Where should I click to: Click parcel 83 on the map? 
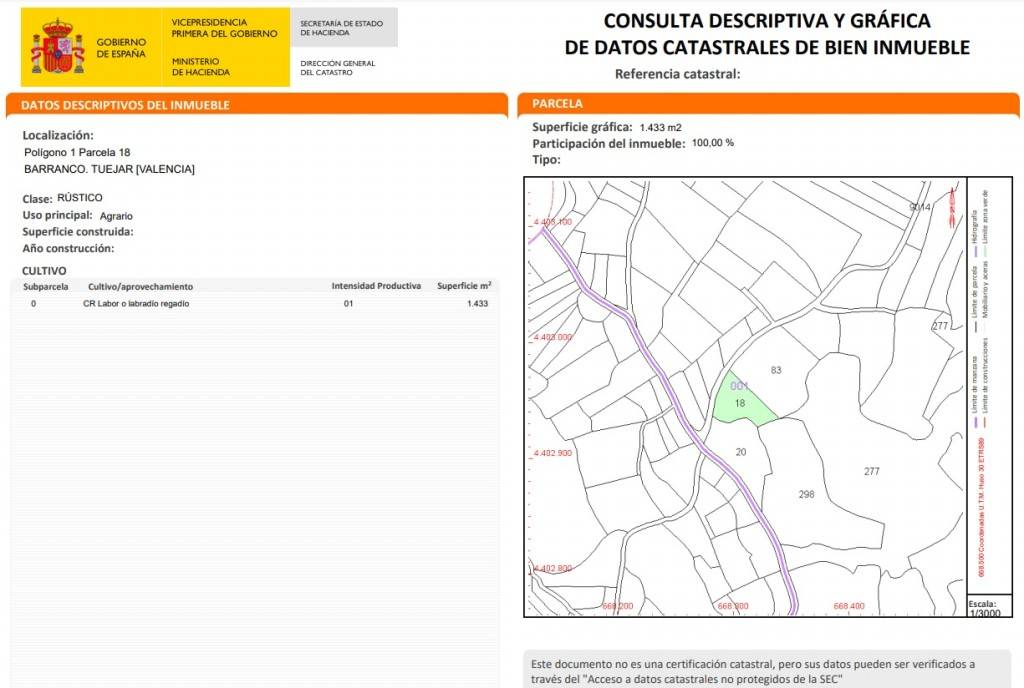[776, 370]
